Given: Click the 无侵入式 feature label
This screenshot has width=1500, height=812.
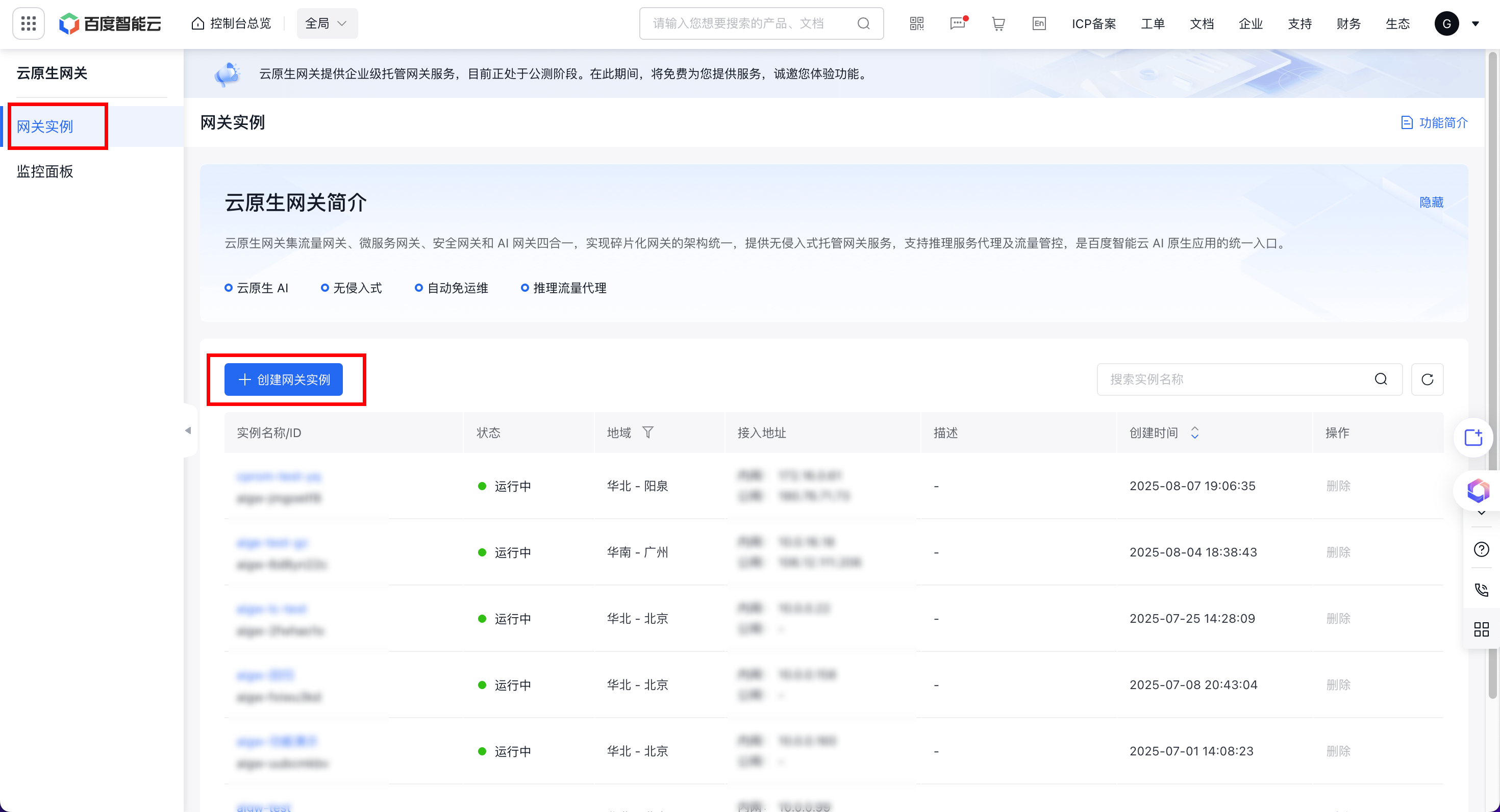Looking at the screenshot, I should tap(357, 288).
